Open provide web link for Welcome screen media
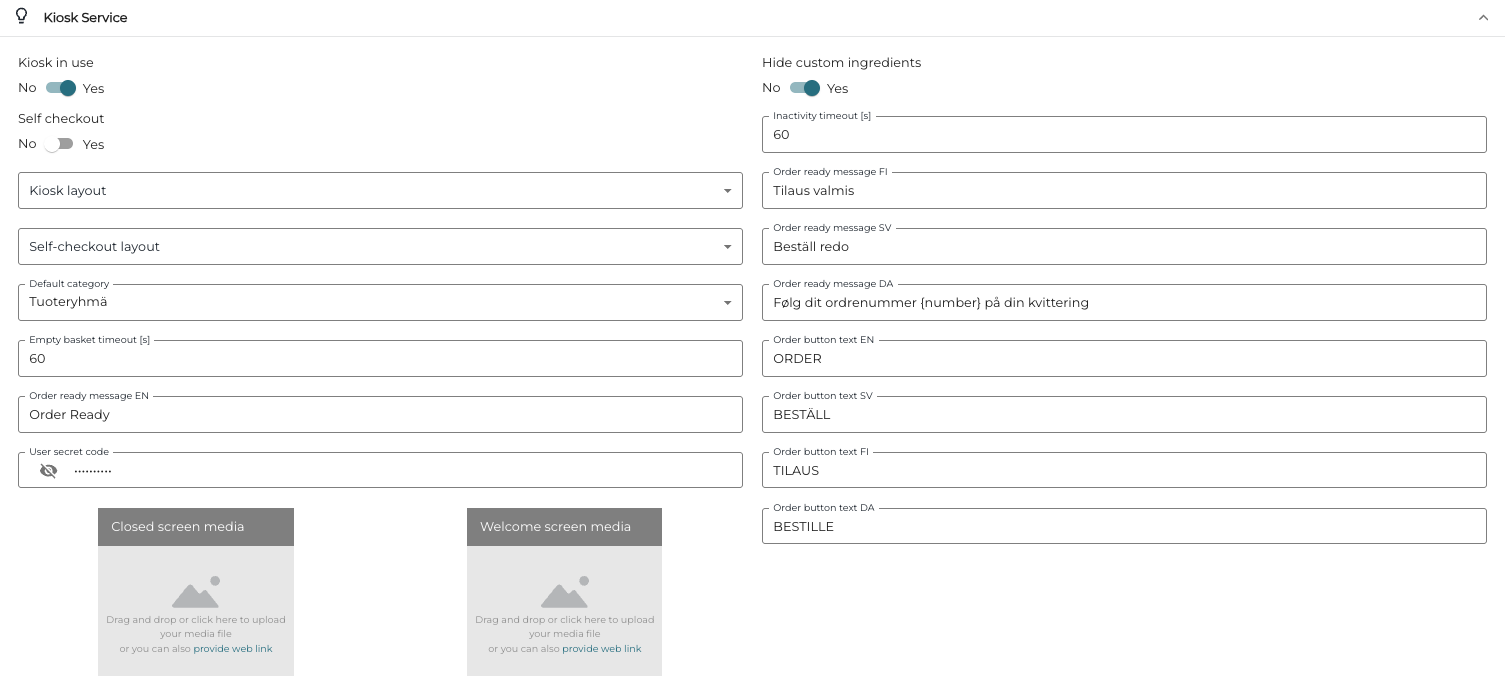 pyautogui.click(x=602, y=649)
